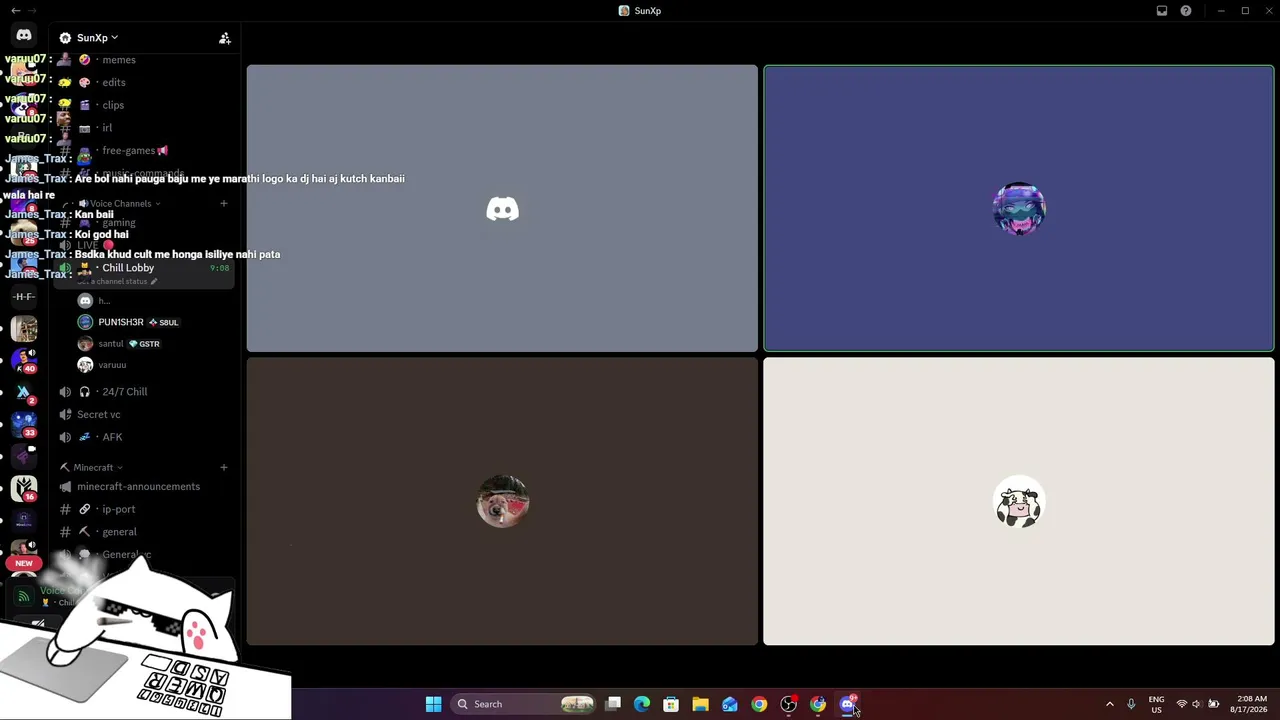Expand the SunXp server menu

click(97, 38)
